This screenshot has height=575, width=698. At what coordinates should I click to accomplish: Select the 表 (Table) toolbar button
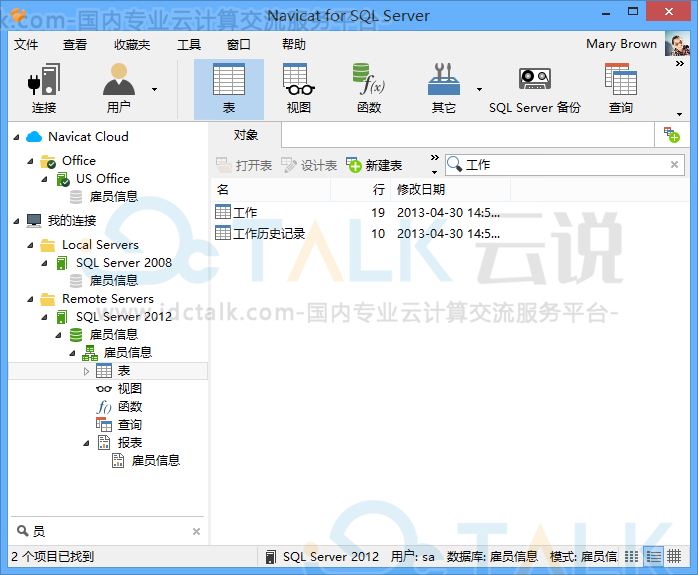pyautogui.click(x=229, y=89)
